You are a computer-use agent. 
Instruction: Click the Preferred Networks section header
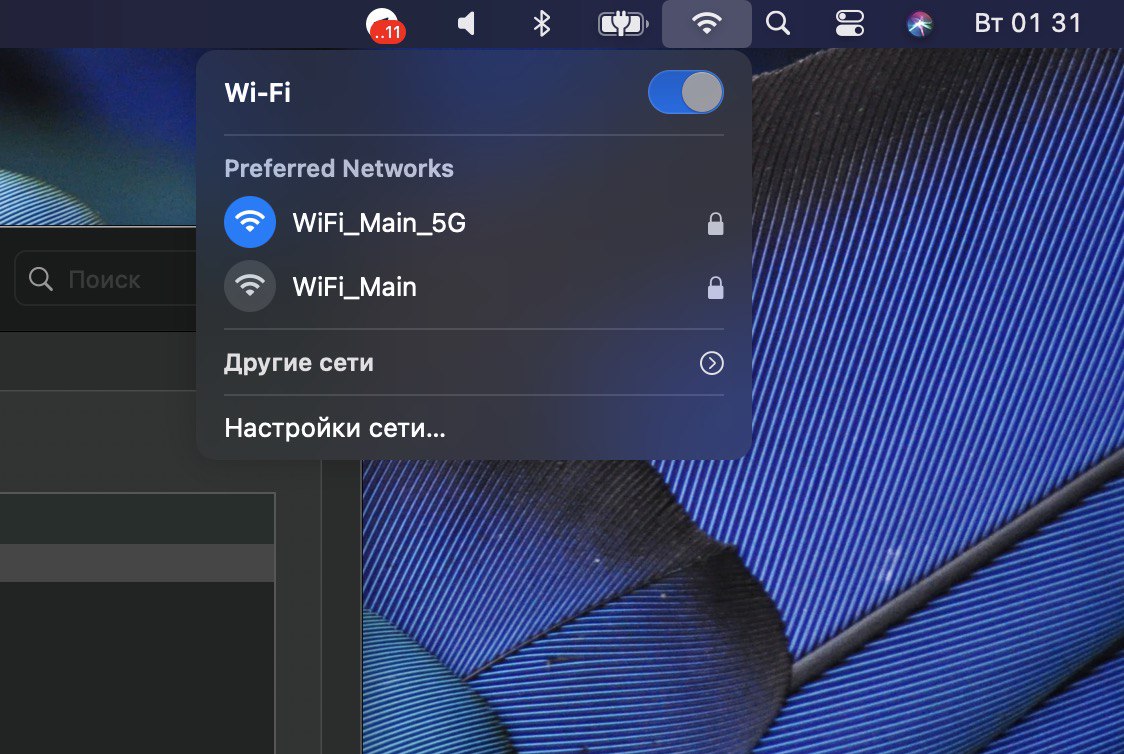pyautogui.click(x=339, y=168)
